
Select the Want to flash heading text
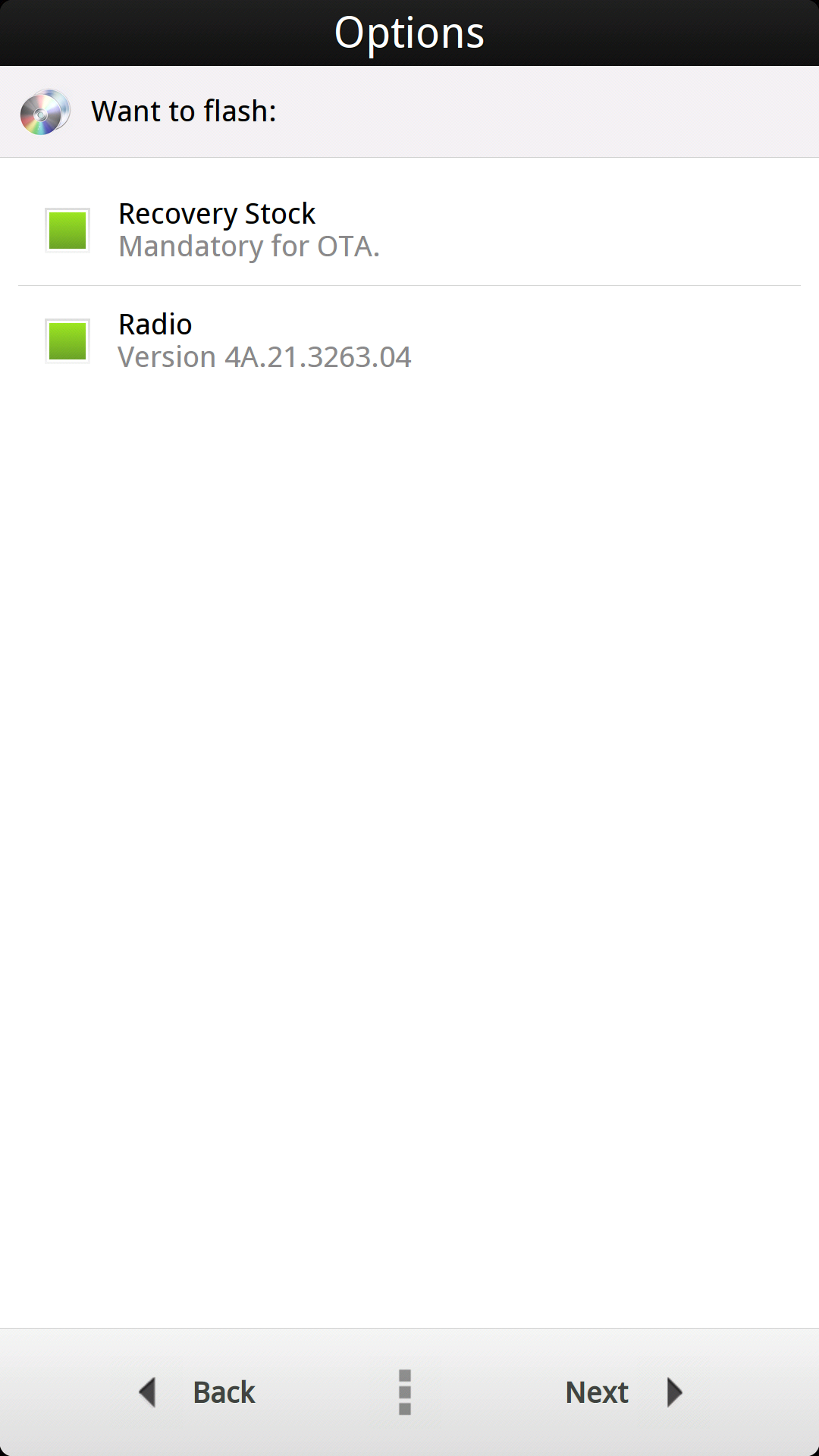tap(184, 111)
